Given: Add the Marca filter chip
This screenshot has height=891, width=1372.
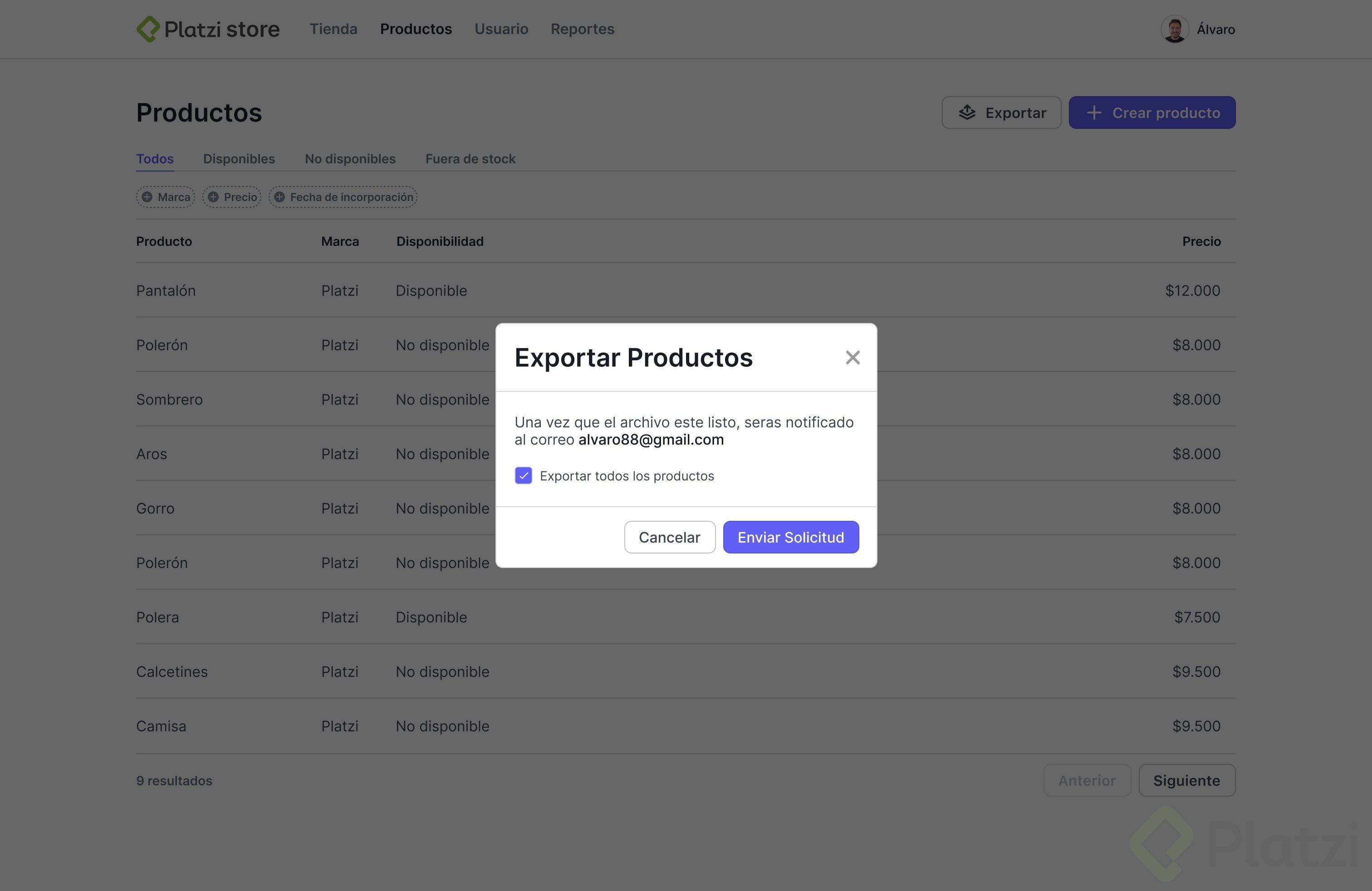Looking at the screenshot, I should click(166, 197).
